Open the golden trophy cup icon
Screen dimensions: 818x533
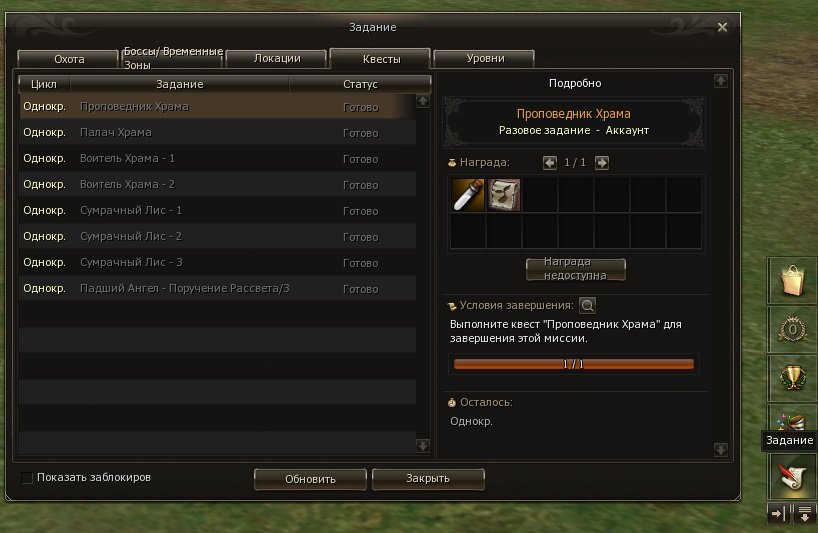792,378
